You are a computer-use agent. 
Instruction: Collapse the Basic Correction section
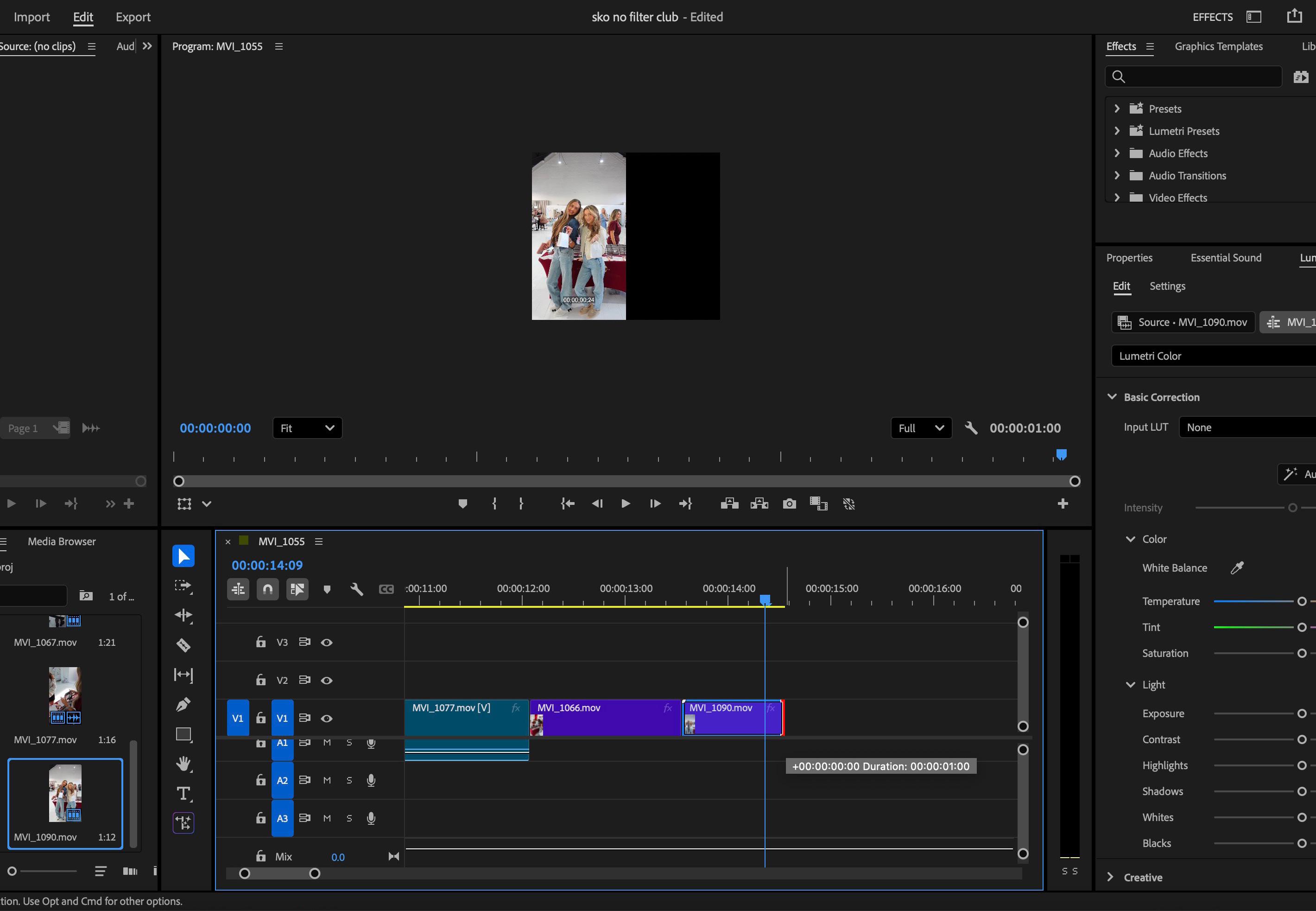click(1112, 397)
